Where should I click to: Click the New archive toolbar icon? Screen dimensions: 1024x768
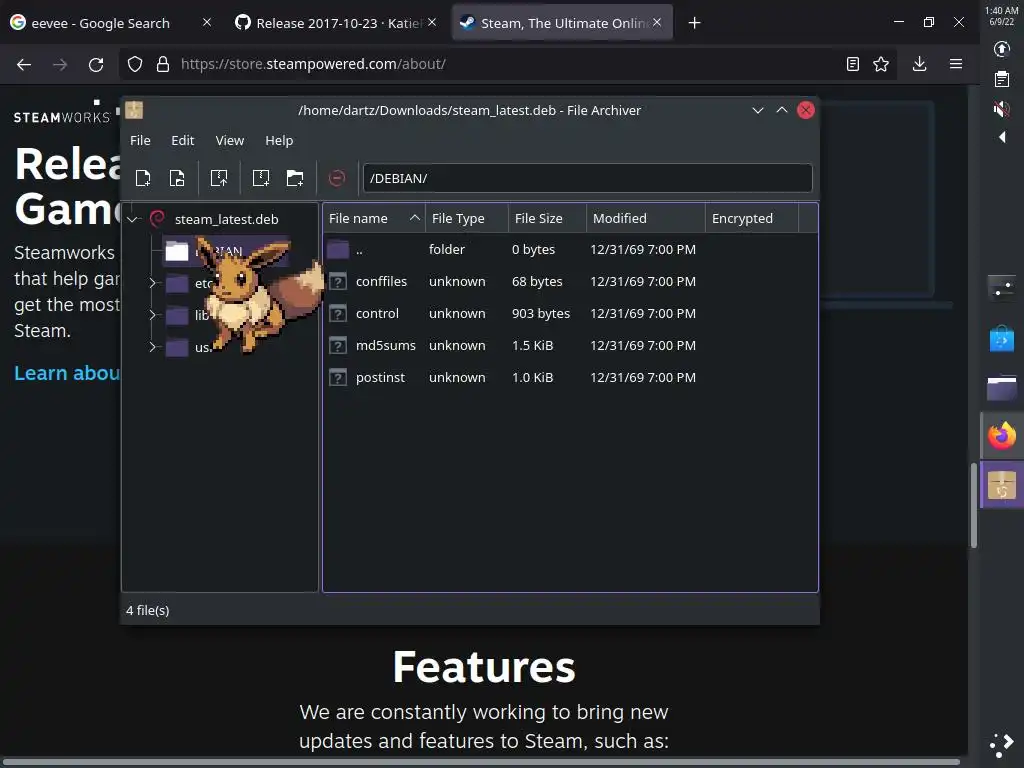pyautogui.click(x=142, y=178)
